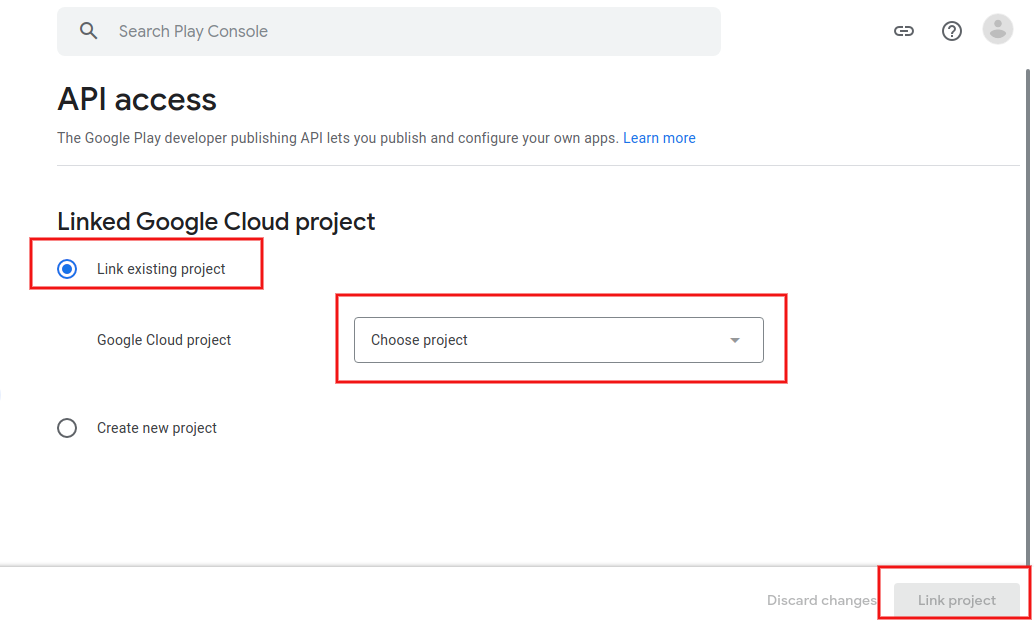Open the Choose project dropdown

tap(559, 340)
